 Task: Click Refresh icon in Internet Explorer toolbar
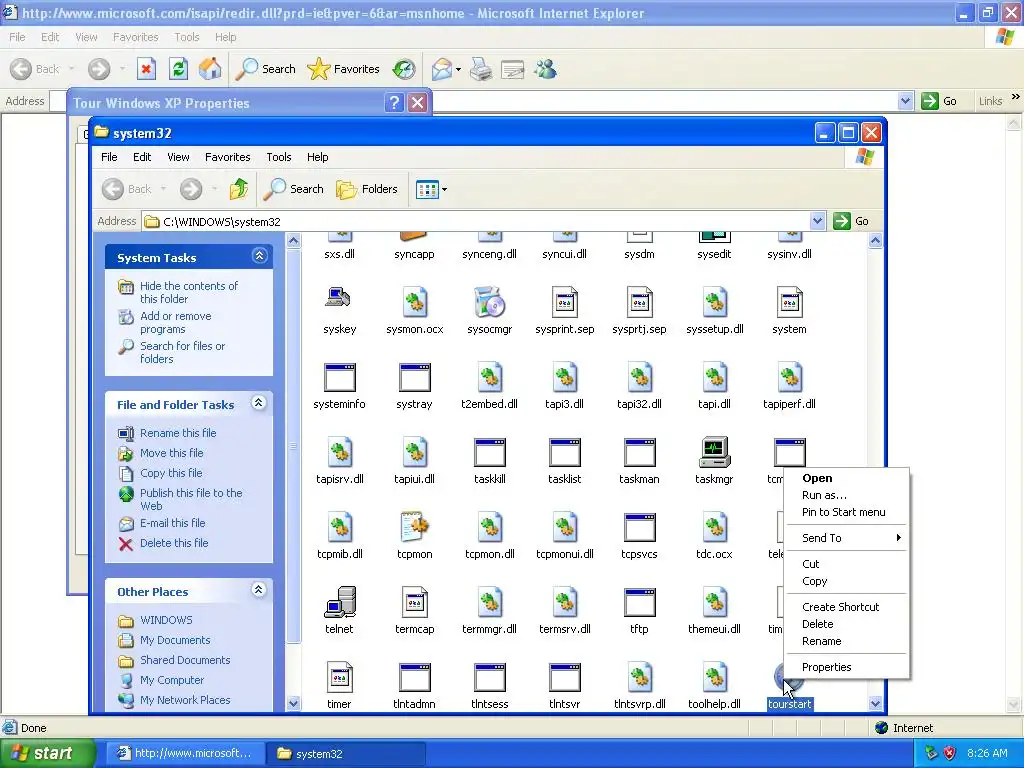tap(178, 69)
